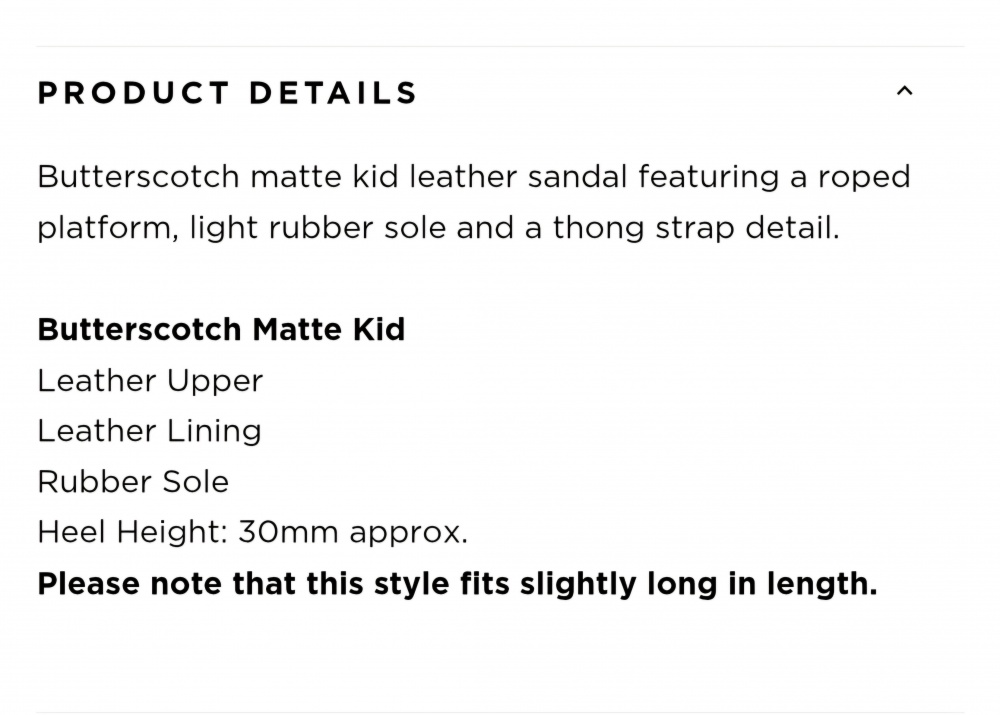The height and width of the screenshot is (715, 1000).
Task: Click the Leather Upper line
Action: 150,381
